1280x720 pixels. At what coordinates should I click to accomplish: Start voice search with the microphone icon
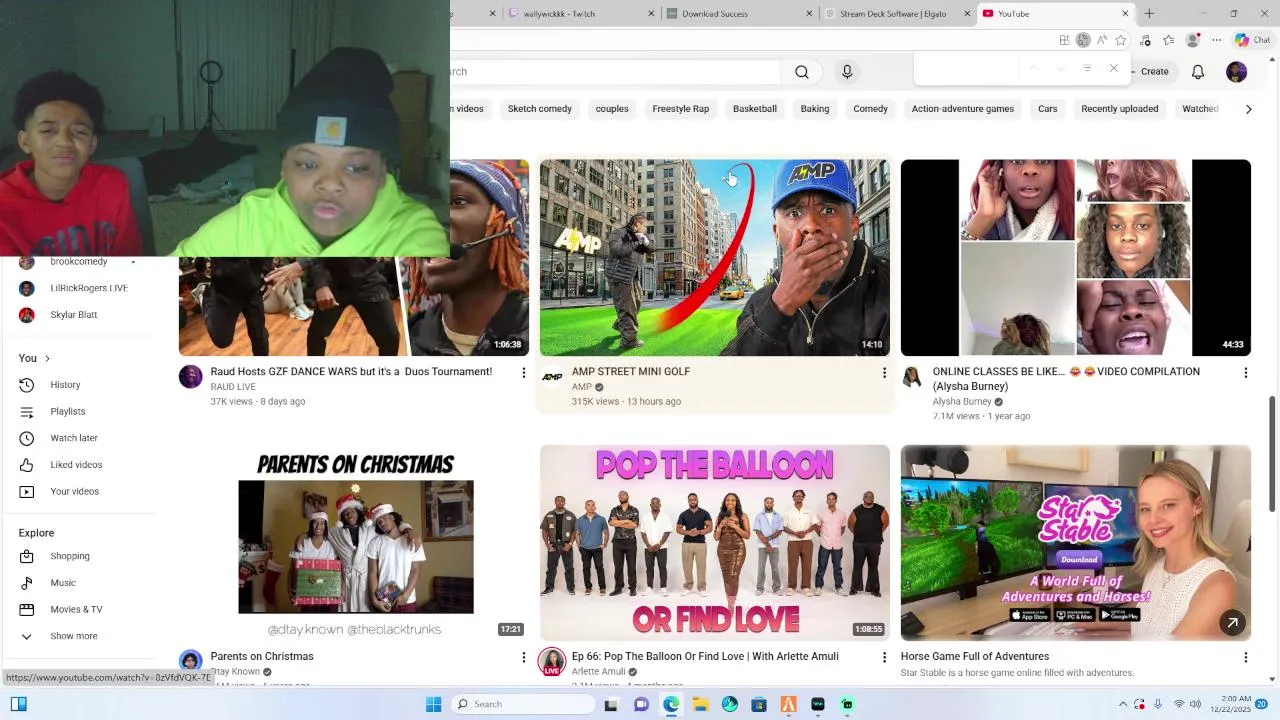click(x=847, y=72)
